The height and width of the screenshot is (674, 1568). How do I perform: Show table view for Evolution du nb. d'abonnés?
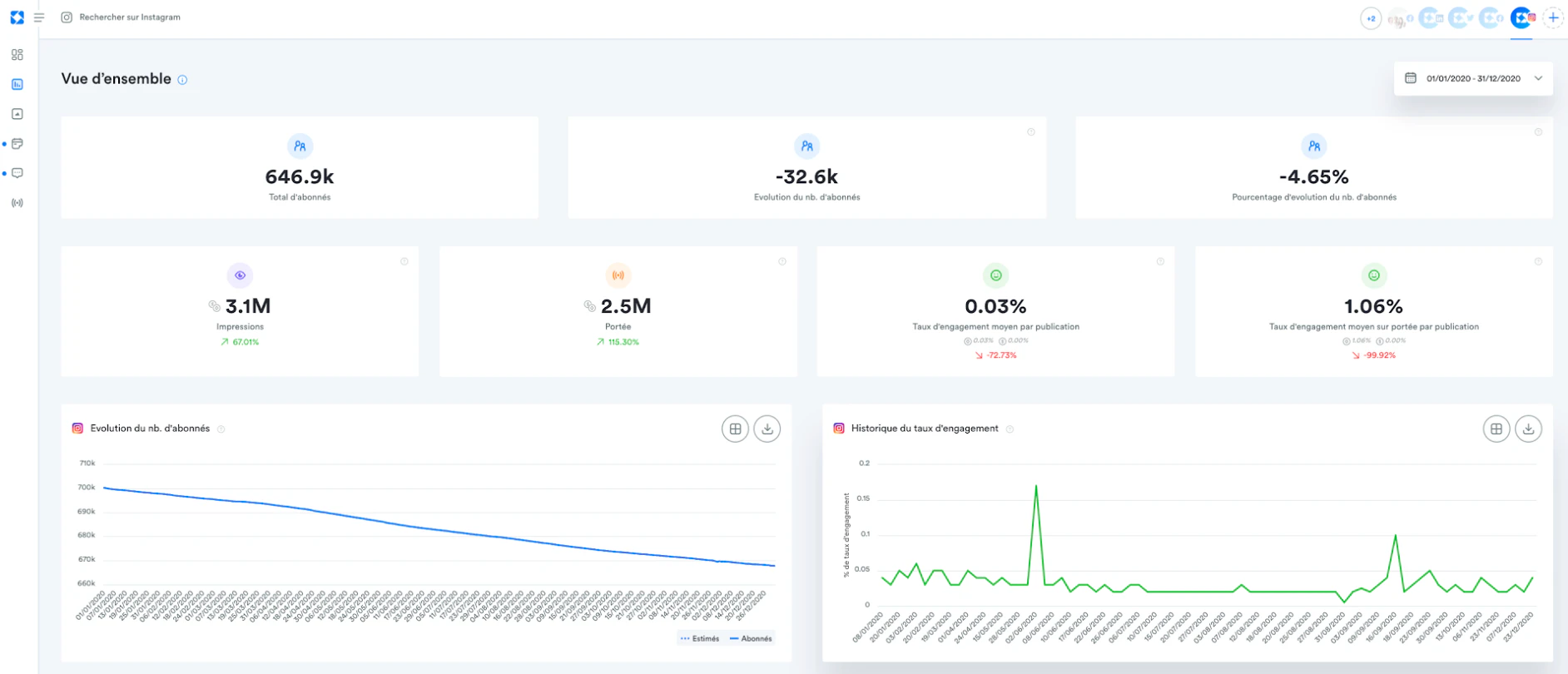tap(735, 429)
